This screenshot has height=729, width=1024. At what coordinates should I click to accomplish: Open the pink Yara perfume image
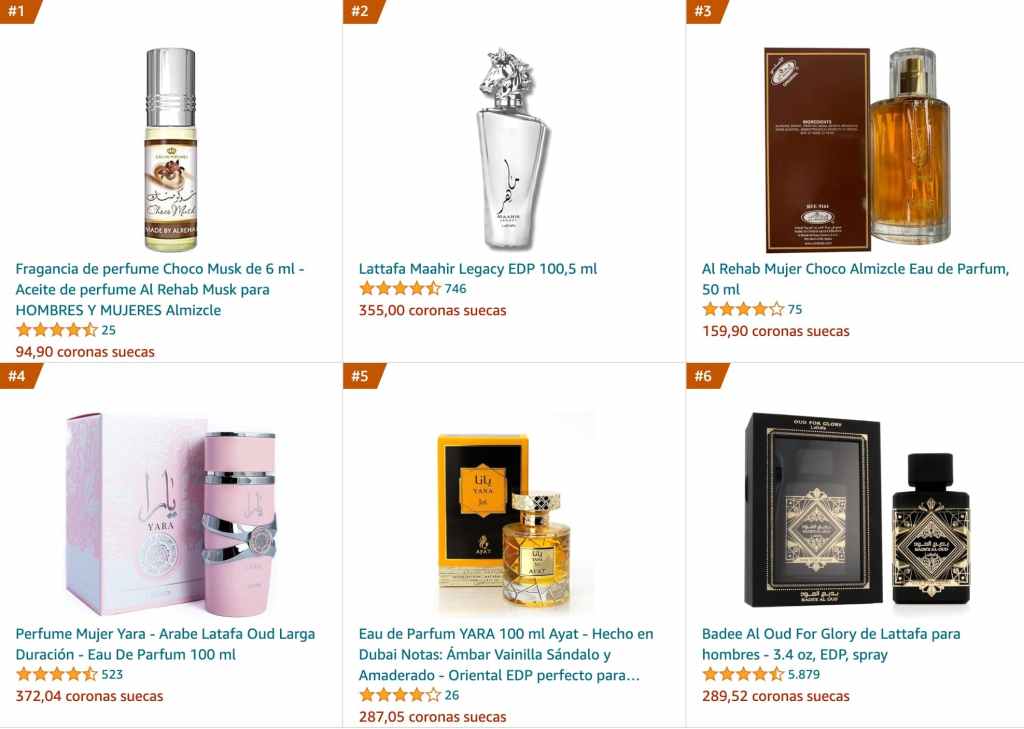tap(170, 514)
